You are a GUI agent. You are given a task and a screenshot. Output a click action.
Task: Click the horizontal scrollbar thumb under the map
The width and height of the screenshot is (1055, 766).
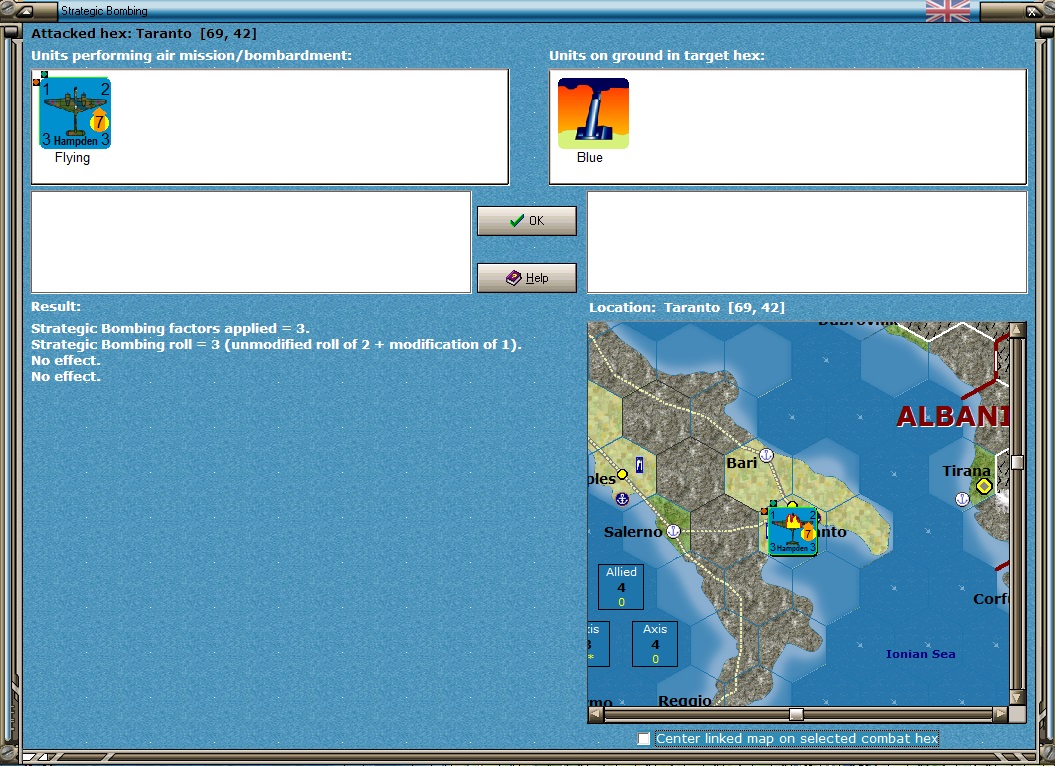[x=796, y=714]
